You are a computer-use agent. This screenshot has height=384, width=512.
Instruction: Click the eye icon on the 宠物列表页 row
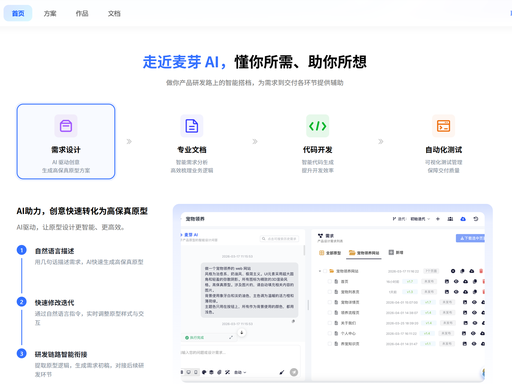[456, 292]
